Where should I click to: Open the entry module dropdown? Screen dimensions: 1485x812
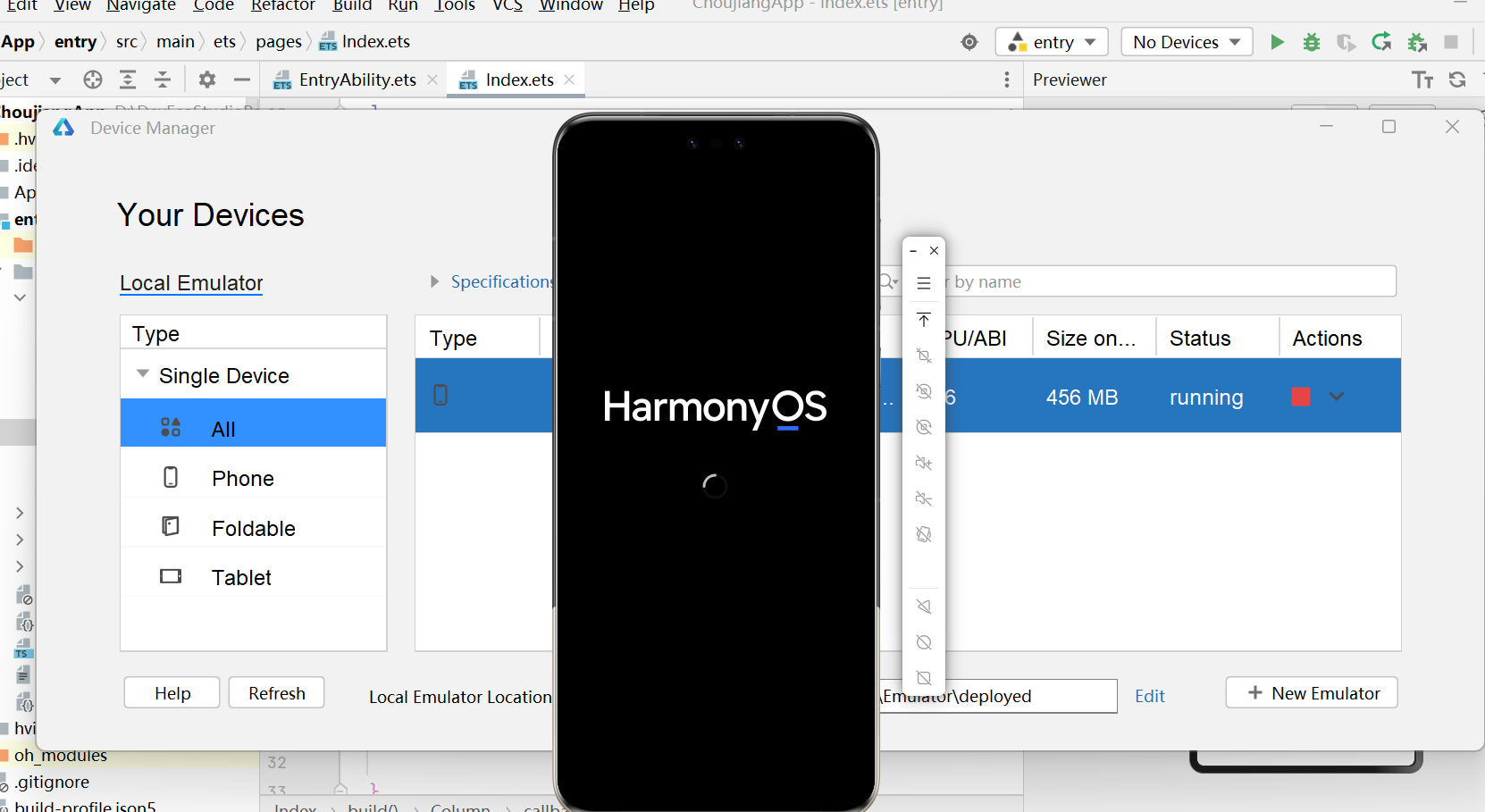point(1052,42)
